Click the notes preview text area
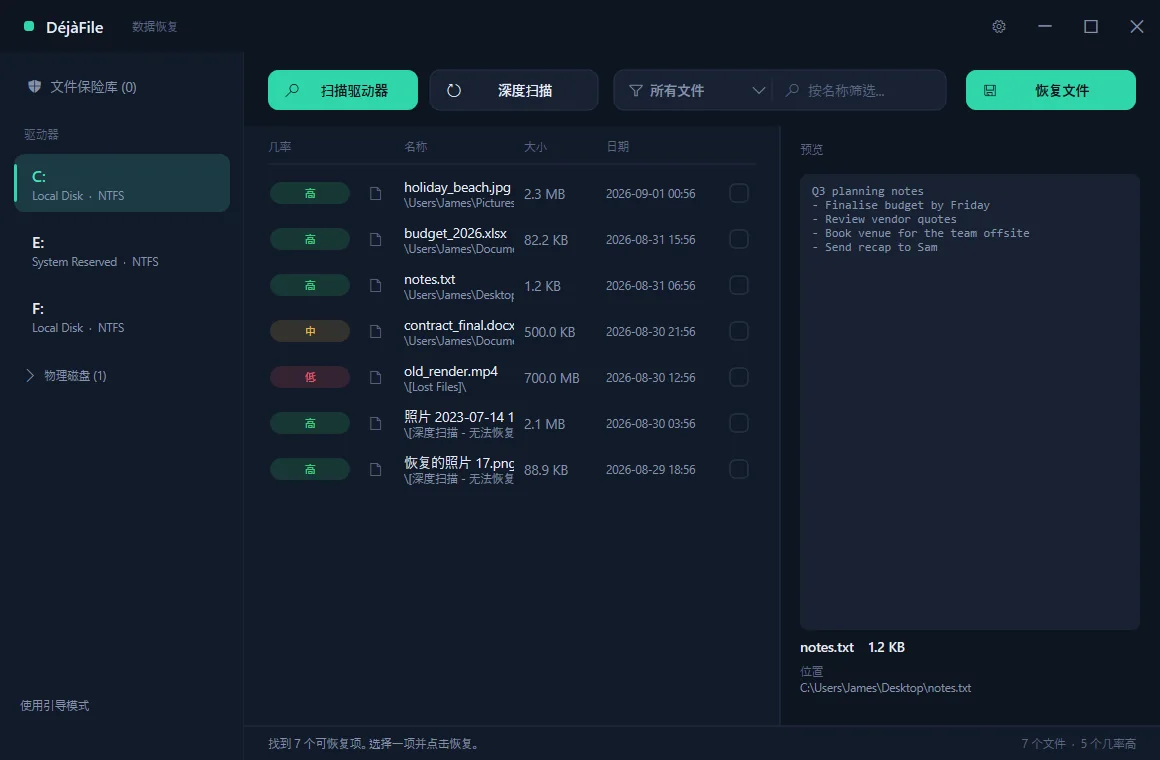This screenshot has height=760, width=1160. [969, 402]
